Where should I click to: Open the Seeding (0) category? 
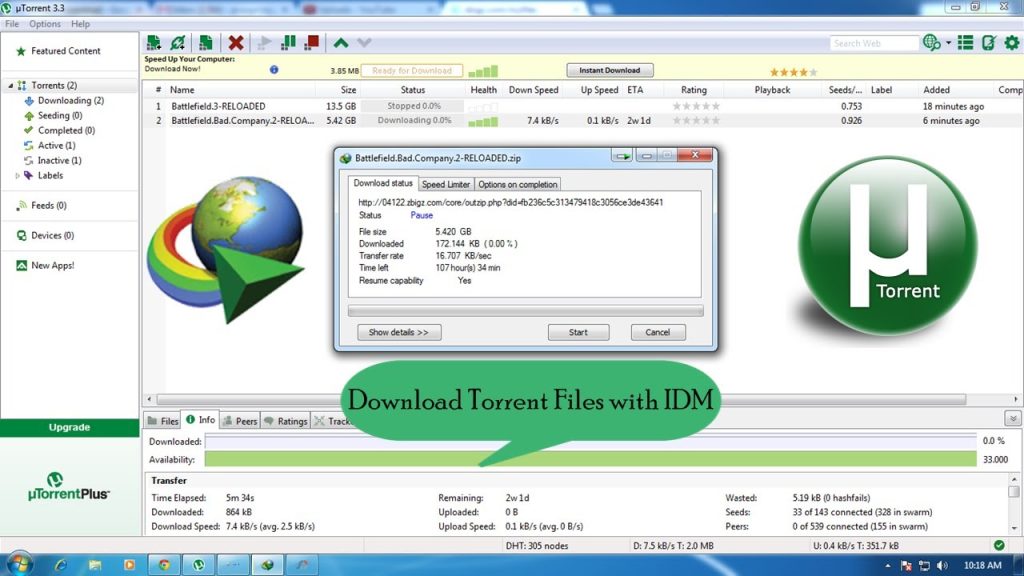(59, 115)
